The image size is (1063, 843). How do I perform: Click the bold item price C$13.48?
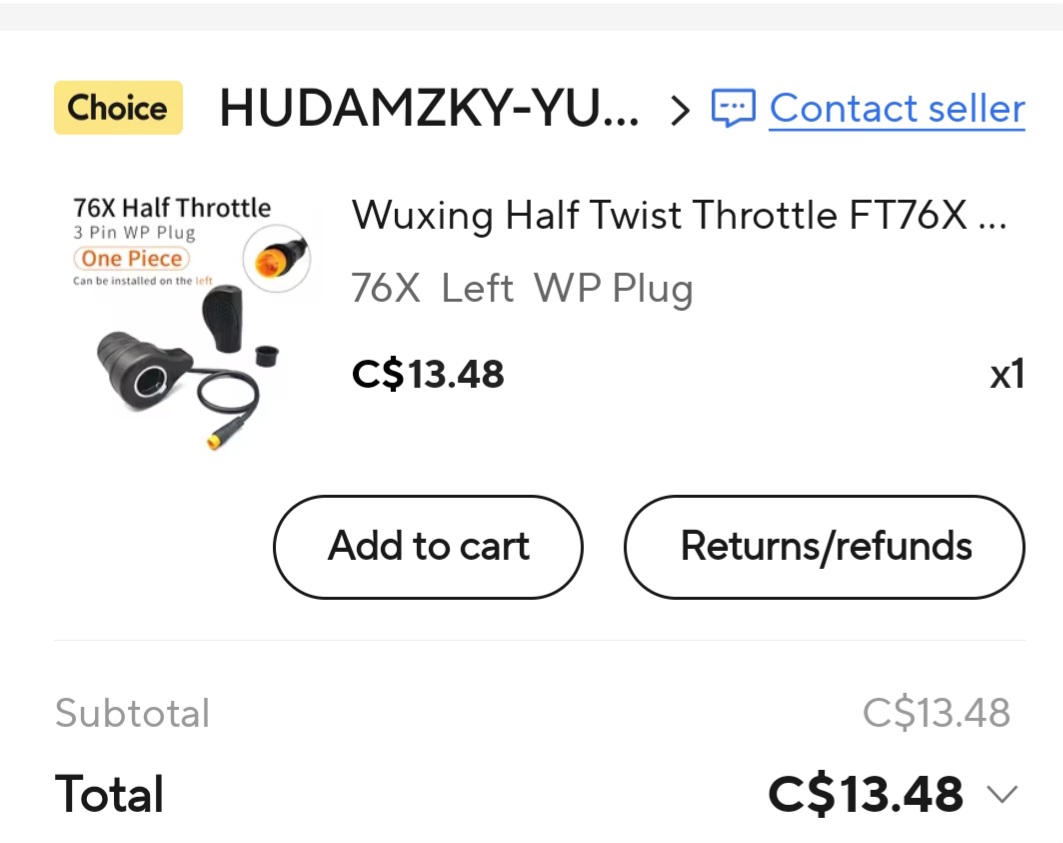coord(428,374)
